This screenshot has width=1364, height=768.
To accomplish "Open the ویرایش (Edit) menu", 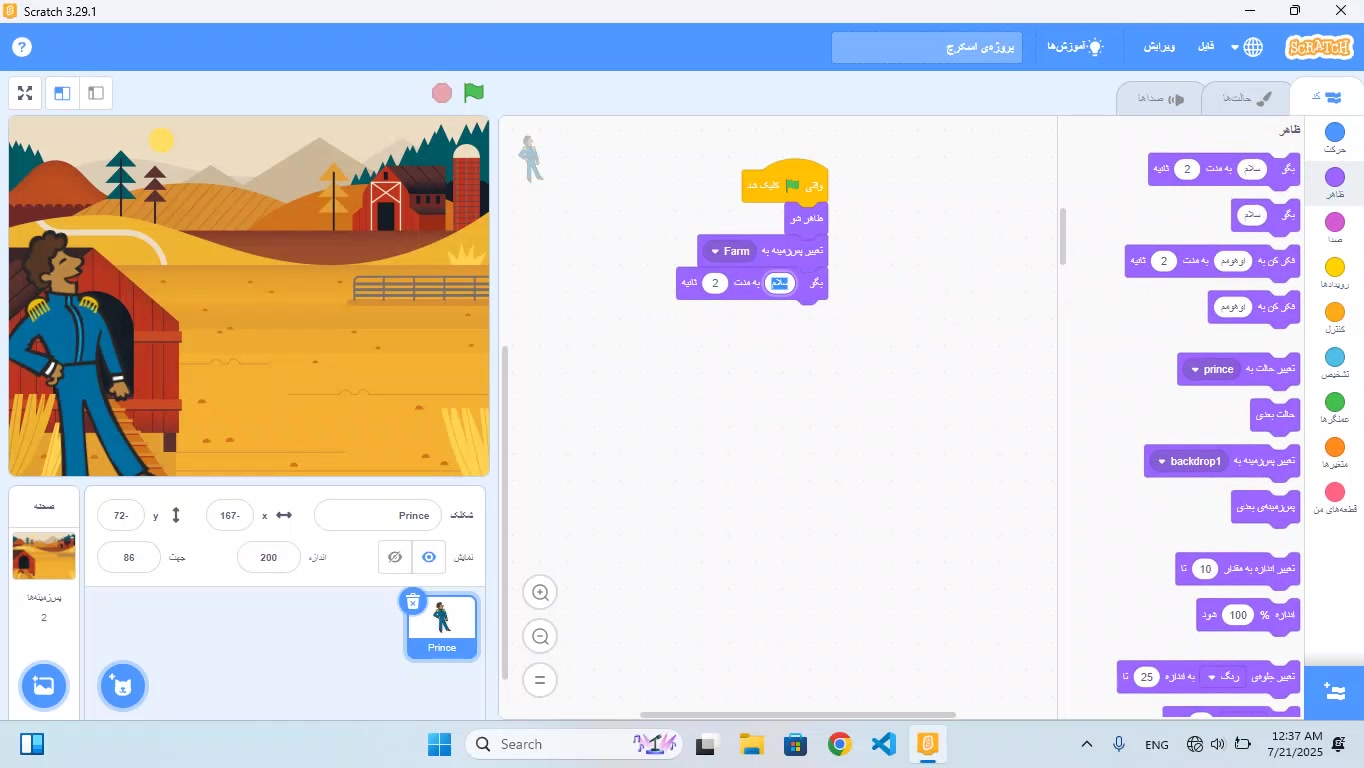I will point(1160,47).
